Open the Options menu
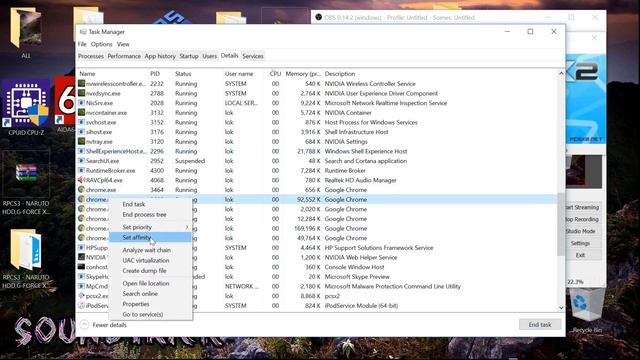This screenshot has width=640, height=360. point(102,44)
